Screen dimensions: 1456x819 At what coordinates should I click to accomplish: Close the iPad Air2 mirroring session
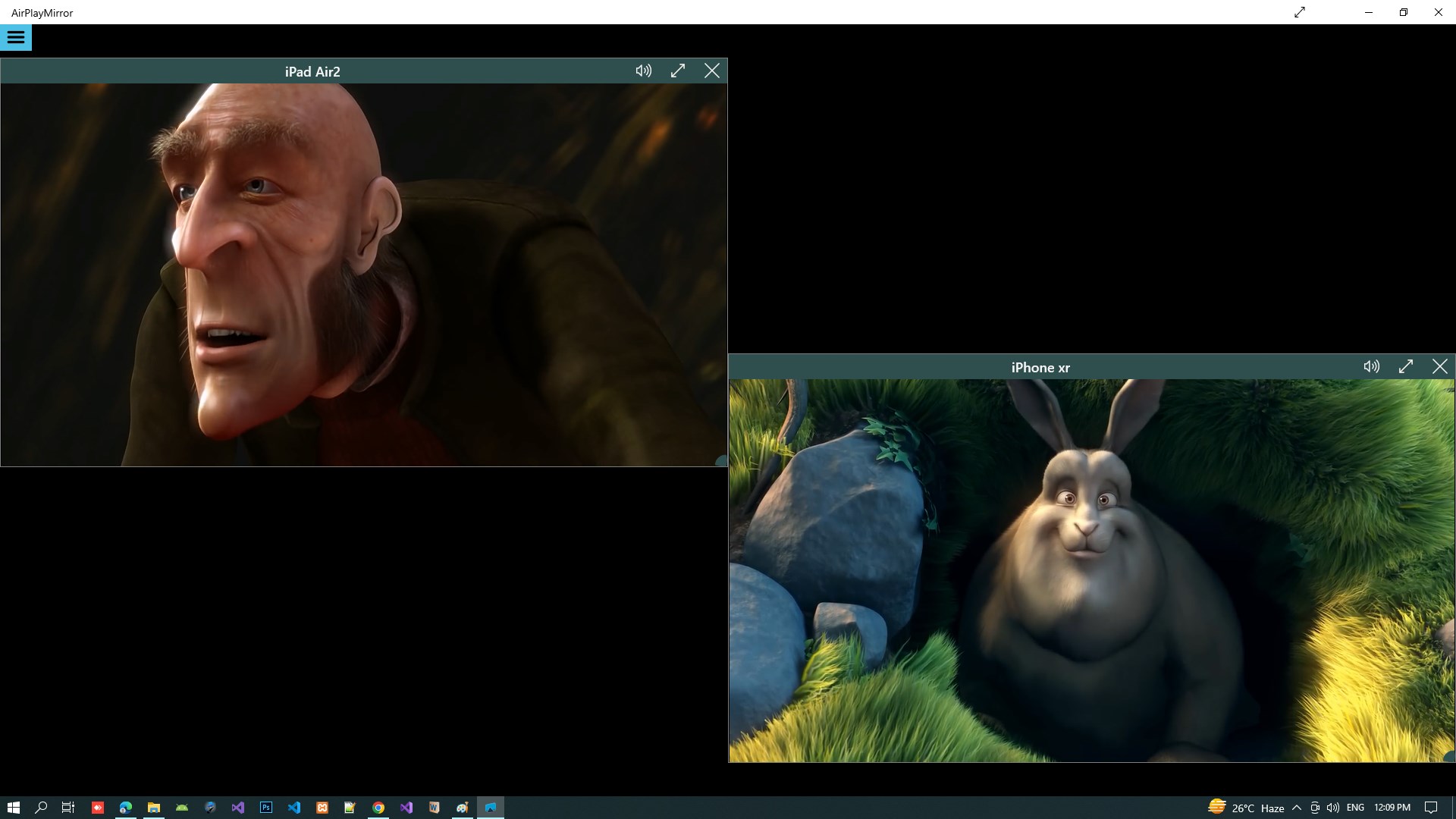coord(712,71)
